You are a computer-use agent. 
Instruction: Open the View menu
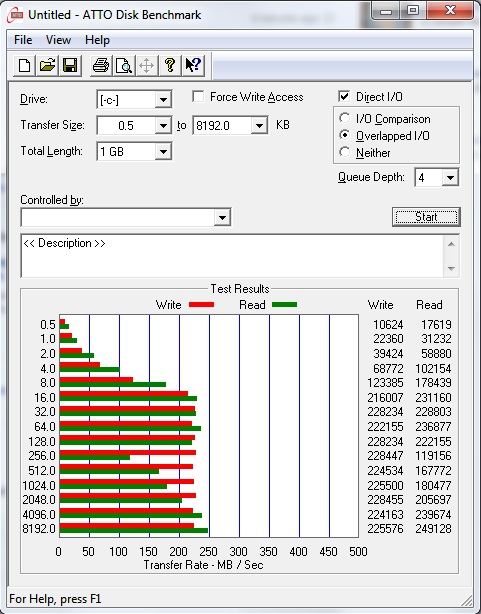(58, 40)
